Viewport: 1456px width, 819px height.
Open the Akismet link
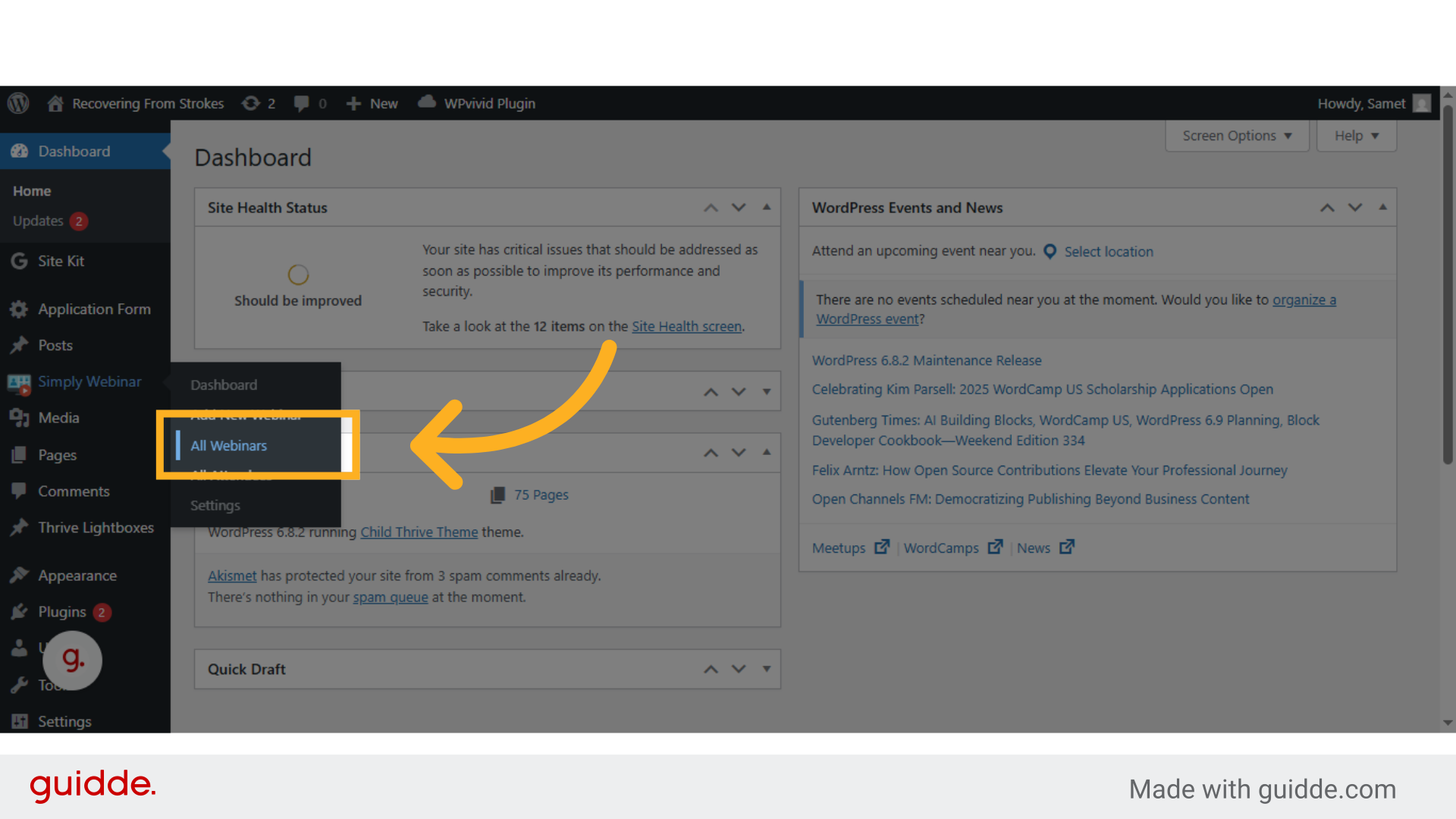232,576
